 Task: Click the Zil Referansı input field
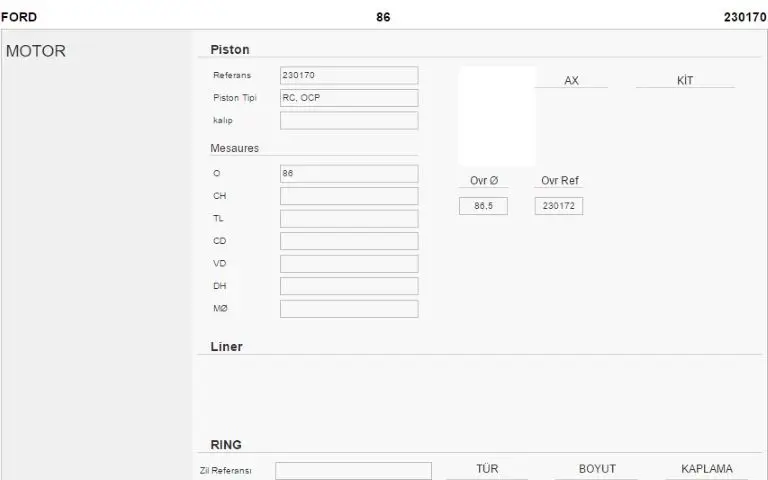[x=353, y=471]
